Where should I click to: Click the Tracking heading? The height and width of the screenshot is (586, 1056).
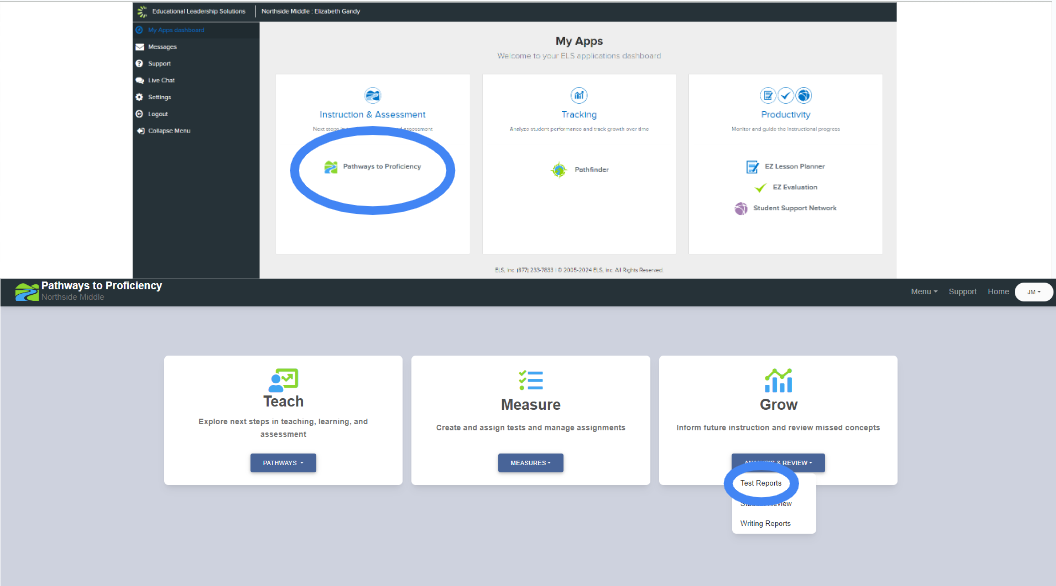pyautogui.click(x=579, y=115)
